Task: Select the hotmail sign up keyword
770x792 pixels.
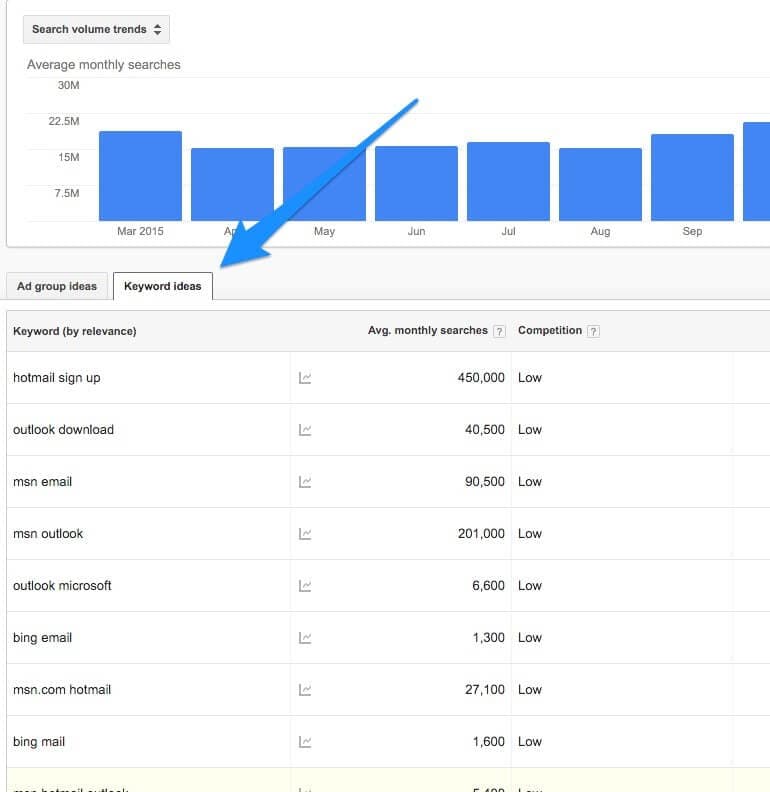Action: 57,378
